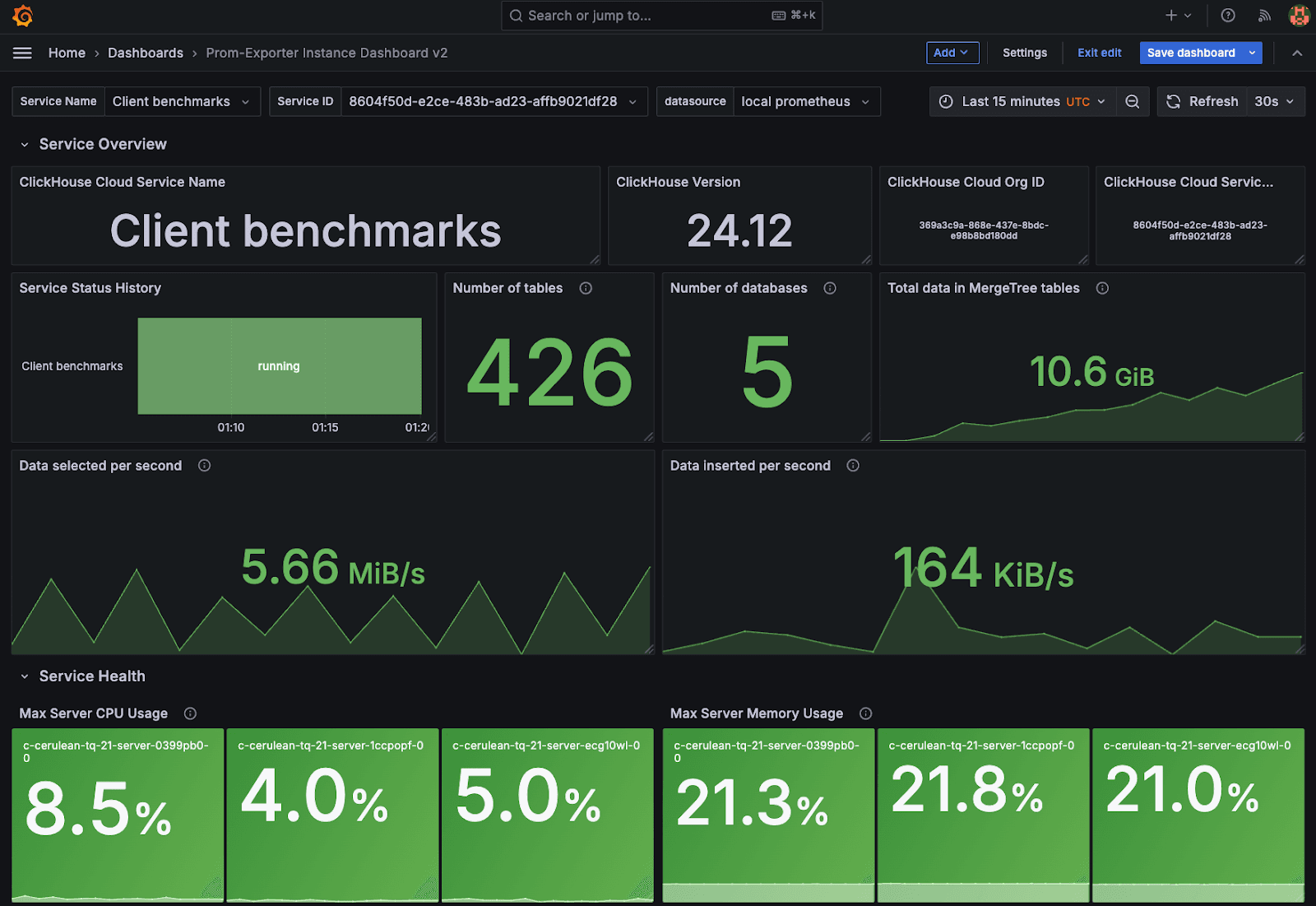The width and height of the screenshot is (1316, 906).
Task: Collapse the Service Health row
Action: pyautogui.click(x=25, y=676)
